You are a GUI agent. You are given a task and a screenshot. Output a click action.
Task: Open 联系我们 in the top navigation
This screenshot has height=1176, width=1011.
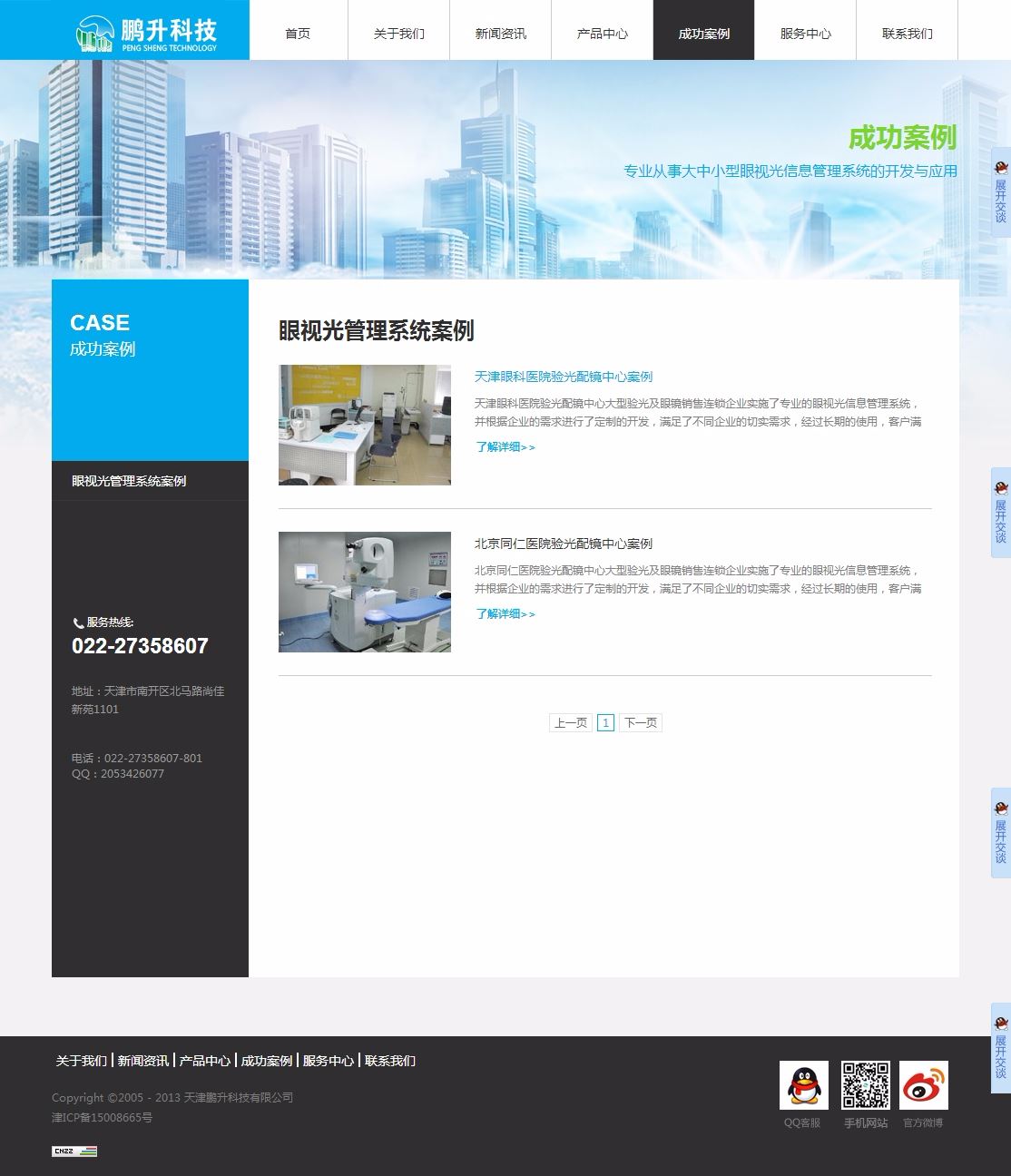(x=908, y=34)
